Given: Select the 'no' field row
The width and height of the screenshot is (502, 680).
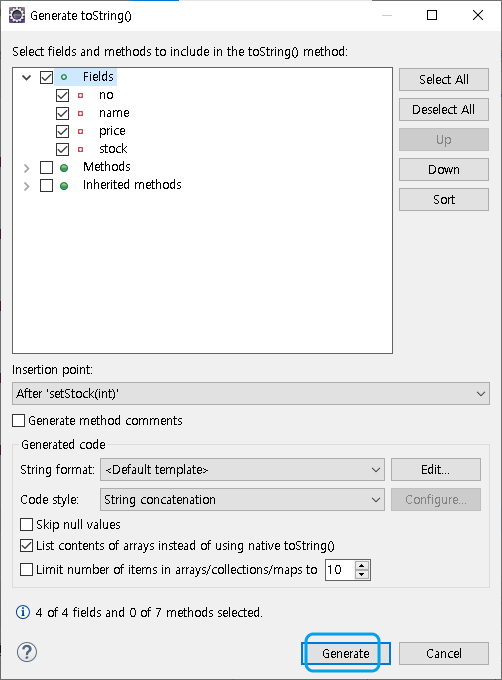Looking at the screenshot, I should pyautogui.click(x=106, y=95).
